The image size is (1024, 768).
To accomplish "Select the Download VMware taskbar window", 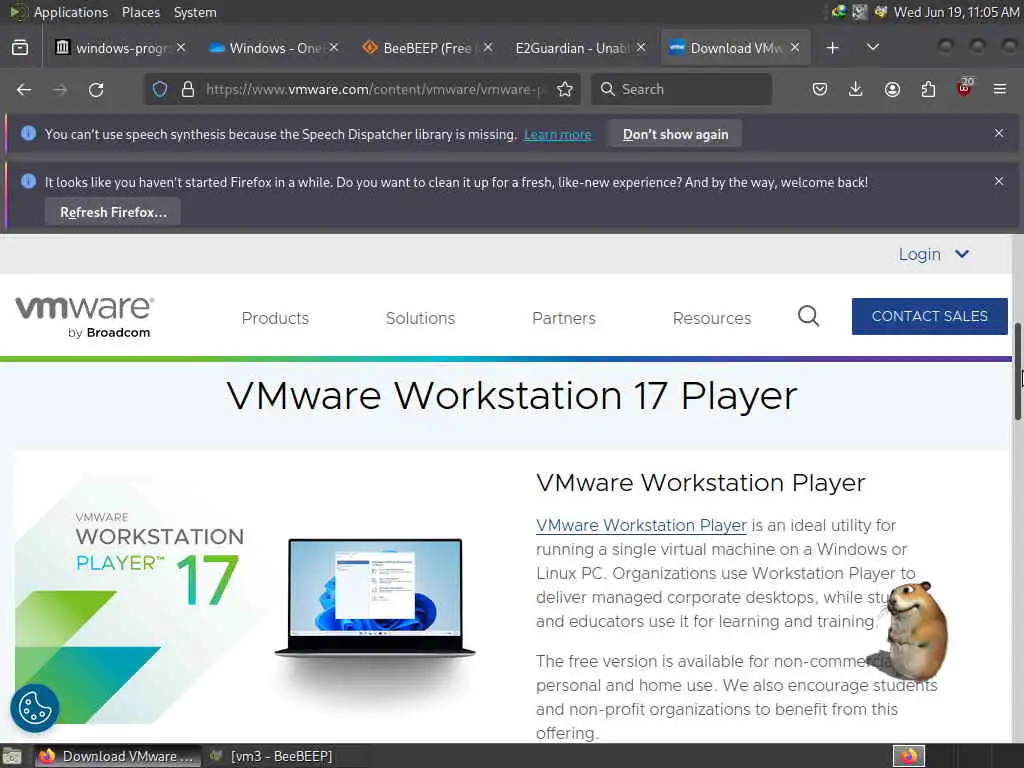I will point(119,756).
